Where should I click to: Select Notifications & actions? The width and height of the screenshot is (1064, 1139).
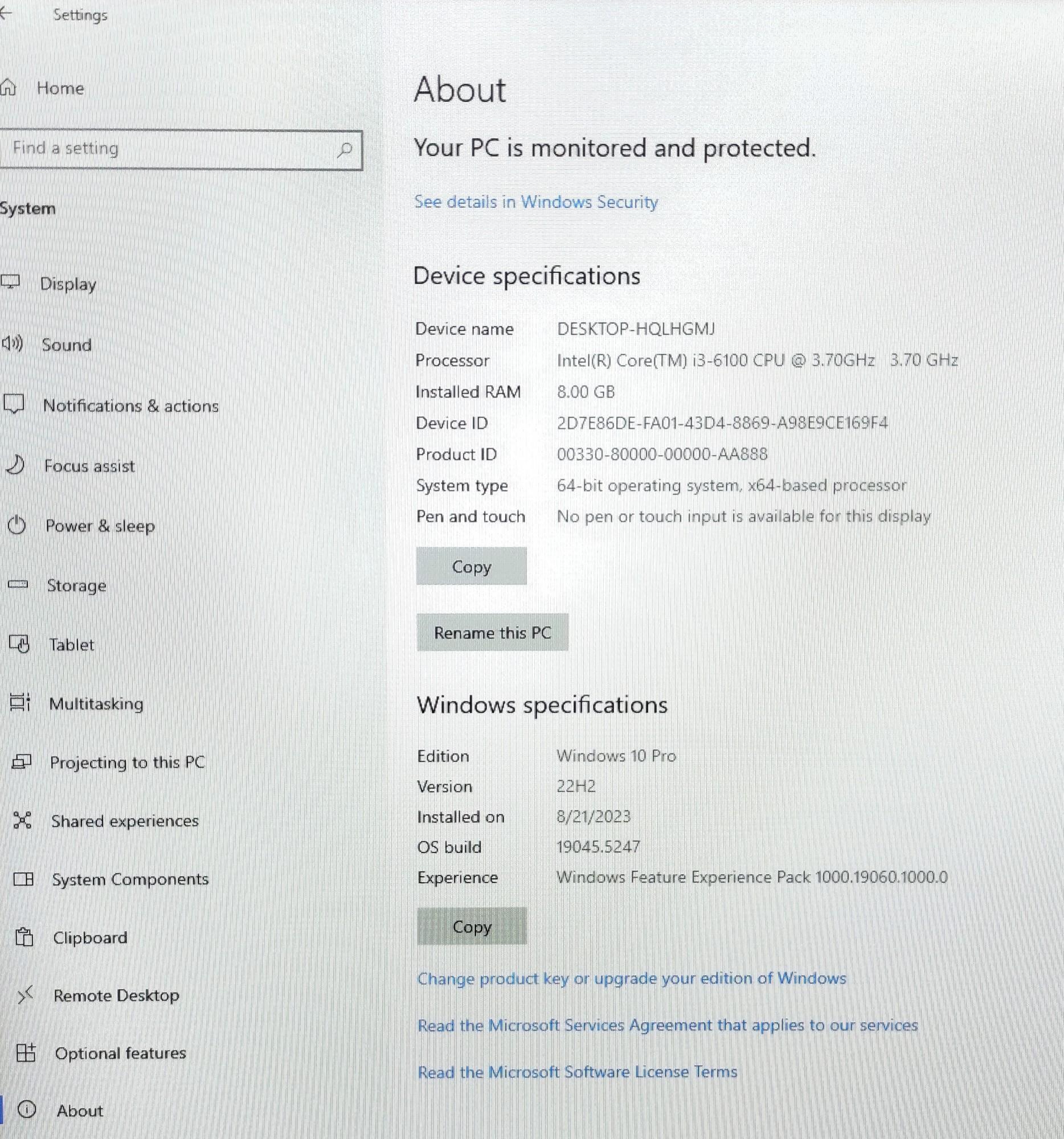[130, 405]
